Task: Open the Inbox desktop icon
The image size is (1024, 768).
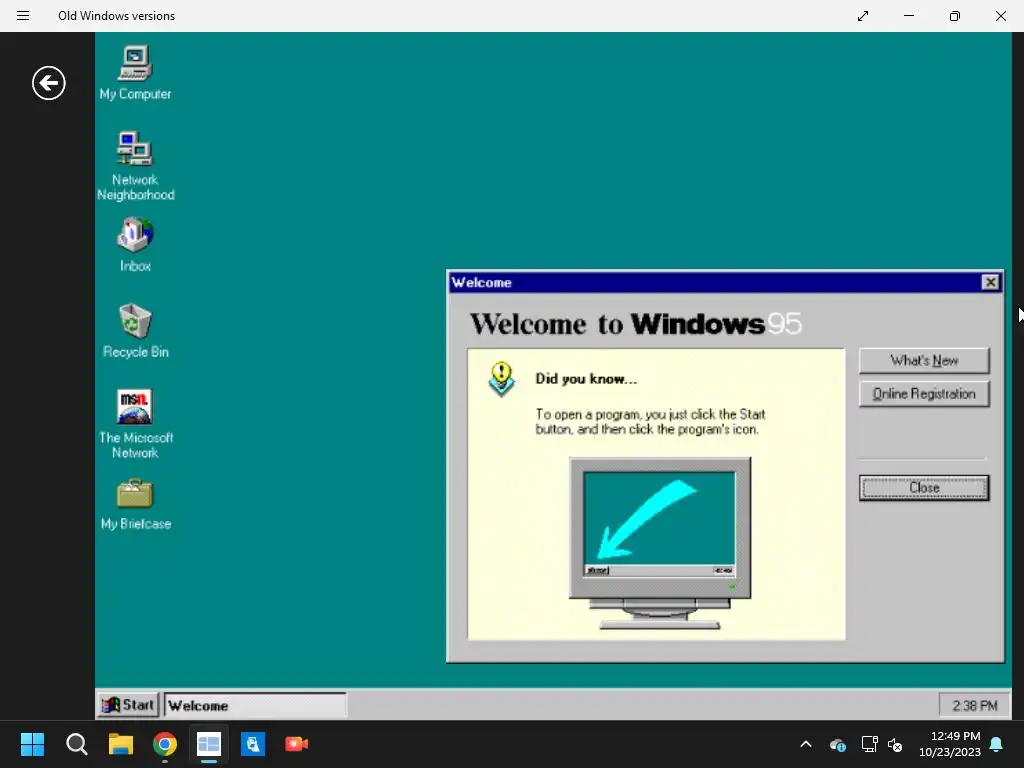Action: [x=135, y=244]
